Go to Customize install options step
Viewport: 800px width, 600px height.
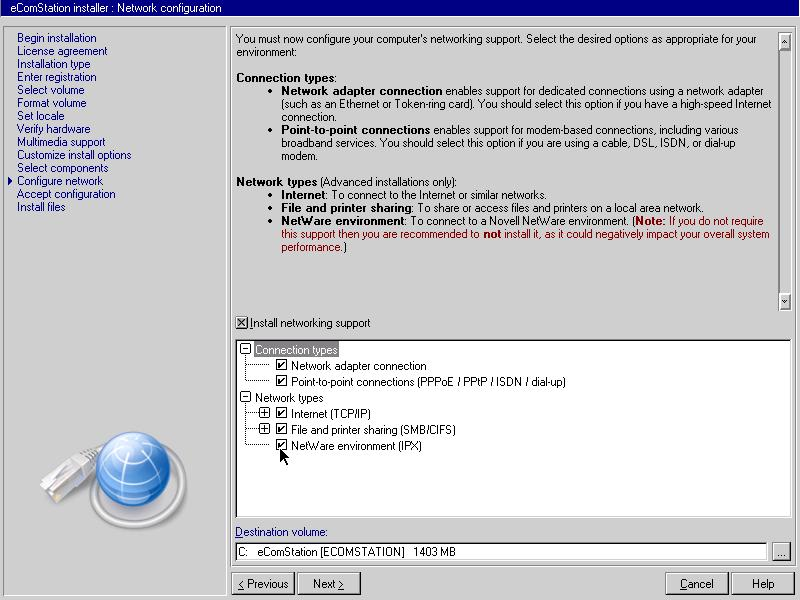click(x=74, y=155)
